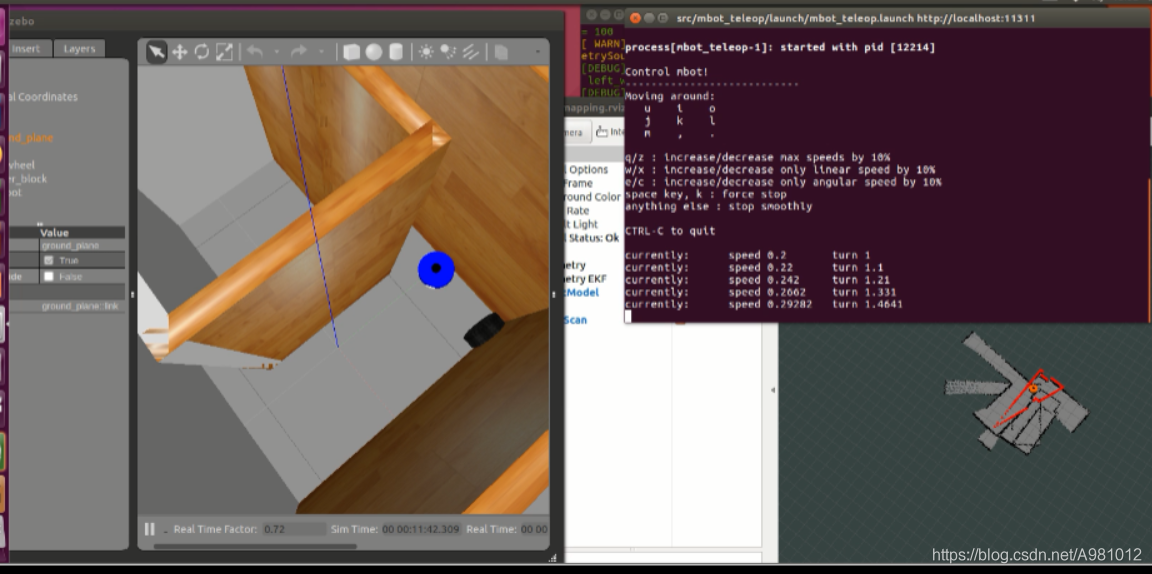Switch to the Insert tab in Gazebo
Screen dimensions: 1152x574
26,49
